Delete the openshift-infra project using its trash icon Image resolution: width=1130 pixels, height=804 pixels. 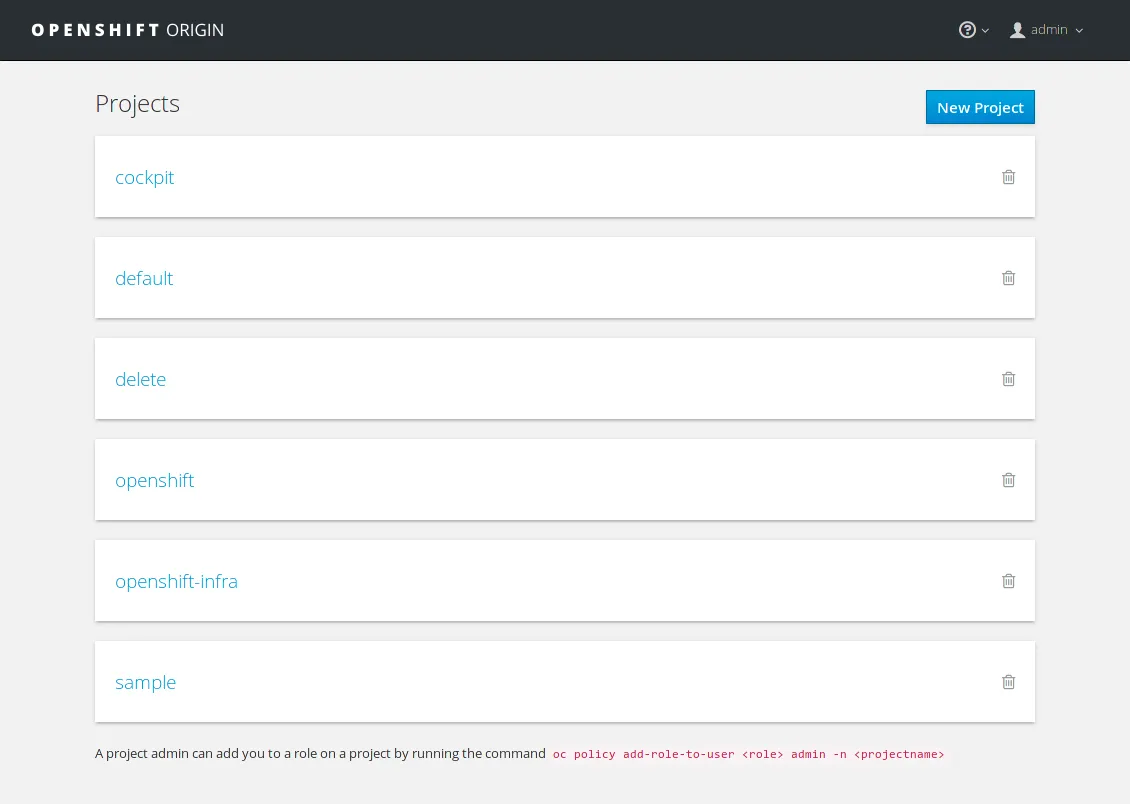[x=1008, y=581]
